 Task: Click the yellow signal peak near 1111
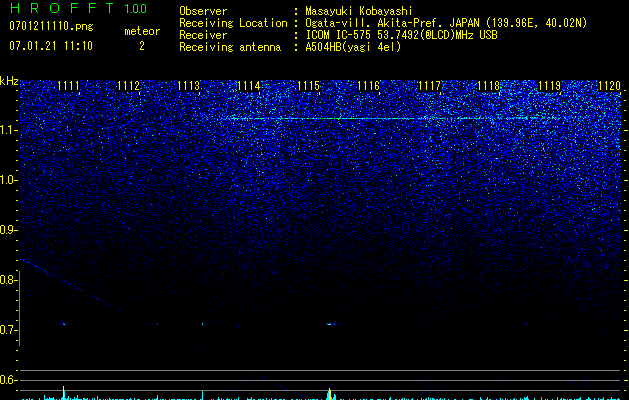(63, 392)
